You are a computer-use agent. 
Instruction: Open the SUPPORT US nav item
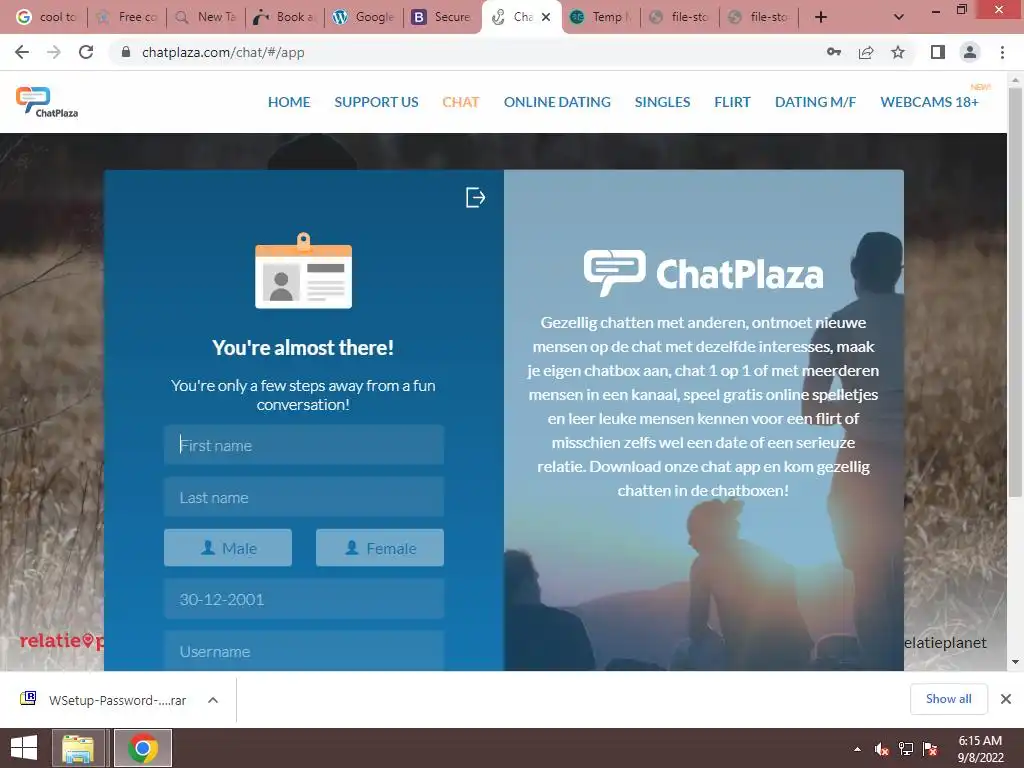pyautogui.click(x=376, y=102)
